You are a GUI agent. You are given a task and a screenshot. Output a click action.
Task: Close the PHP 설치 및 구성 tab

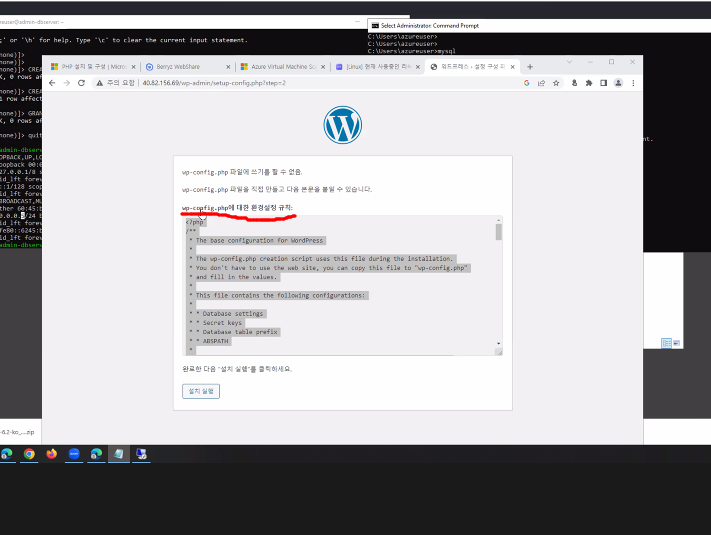click(133, 67)
